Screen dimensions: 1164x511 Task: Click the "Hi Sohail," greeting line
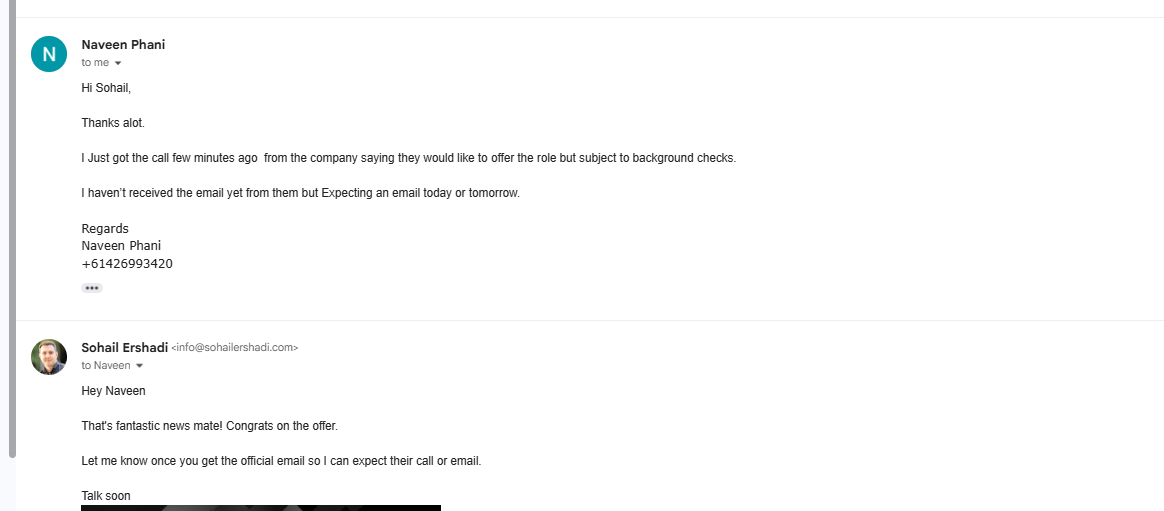(106, 88)
